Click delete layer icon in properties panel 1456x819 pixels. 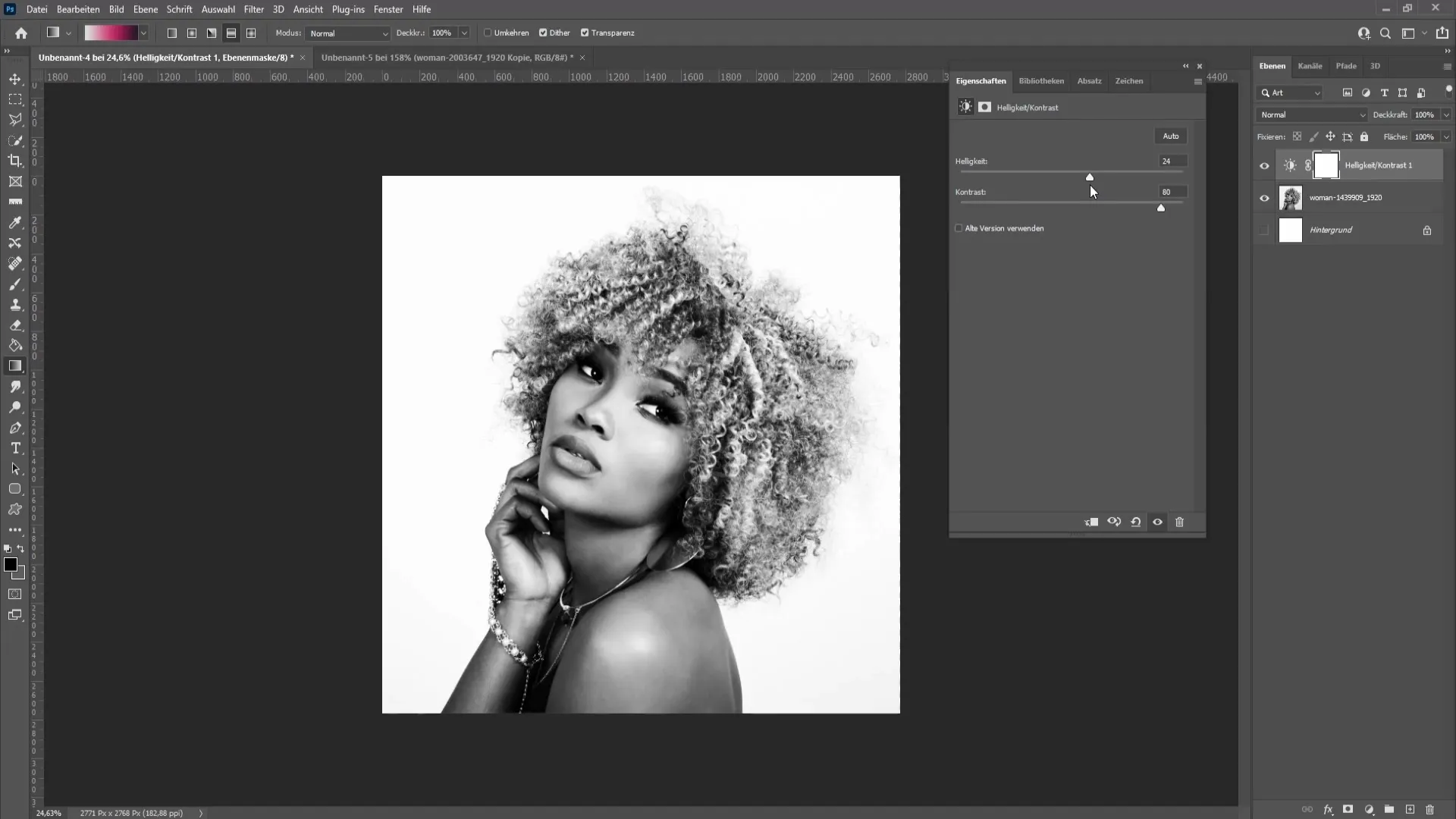[x=1181, y=521]
